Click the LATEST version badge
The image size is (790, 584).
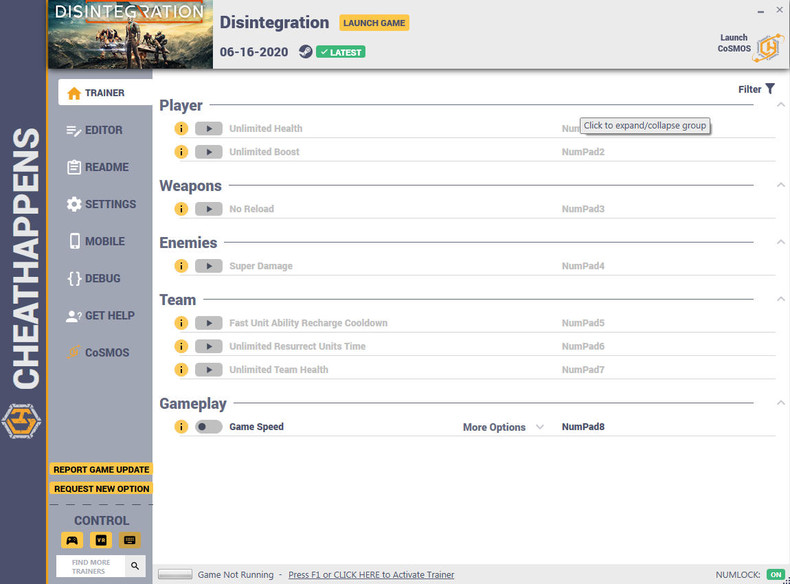click(x=341, y=52)
